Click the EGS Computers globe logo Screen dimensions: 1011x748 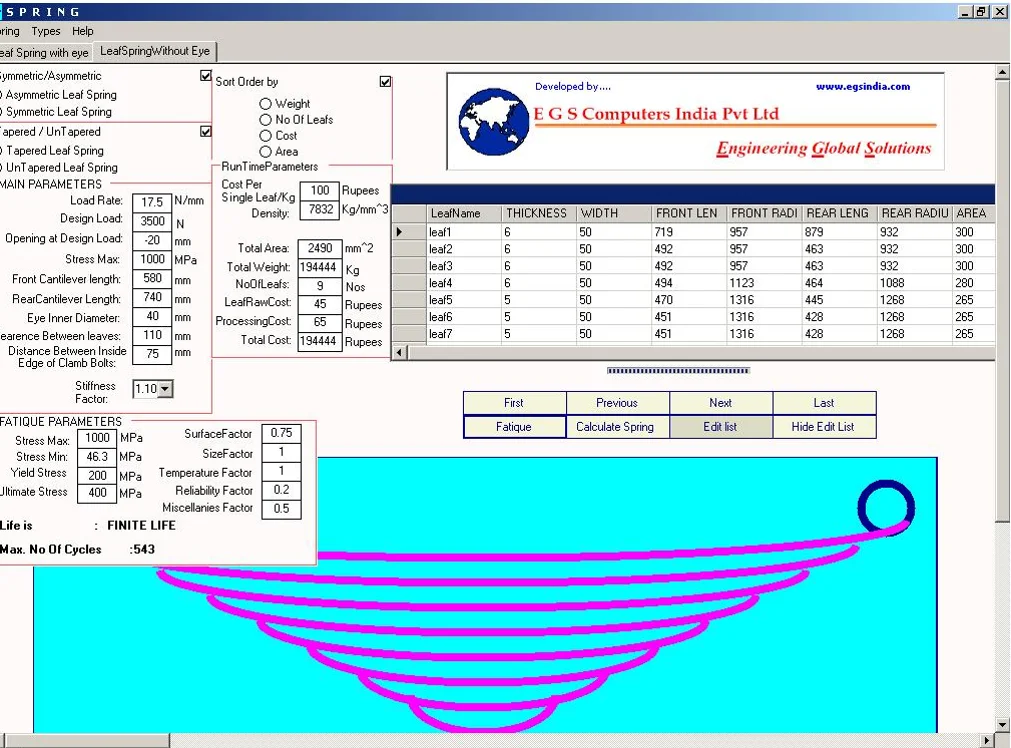492,120
